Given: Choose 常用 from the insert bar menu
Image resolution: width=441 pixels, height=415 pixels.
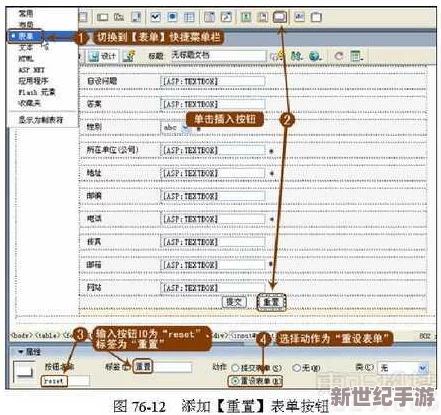Looking at the screenshot, I should [x=26, y=13].
